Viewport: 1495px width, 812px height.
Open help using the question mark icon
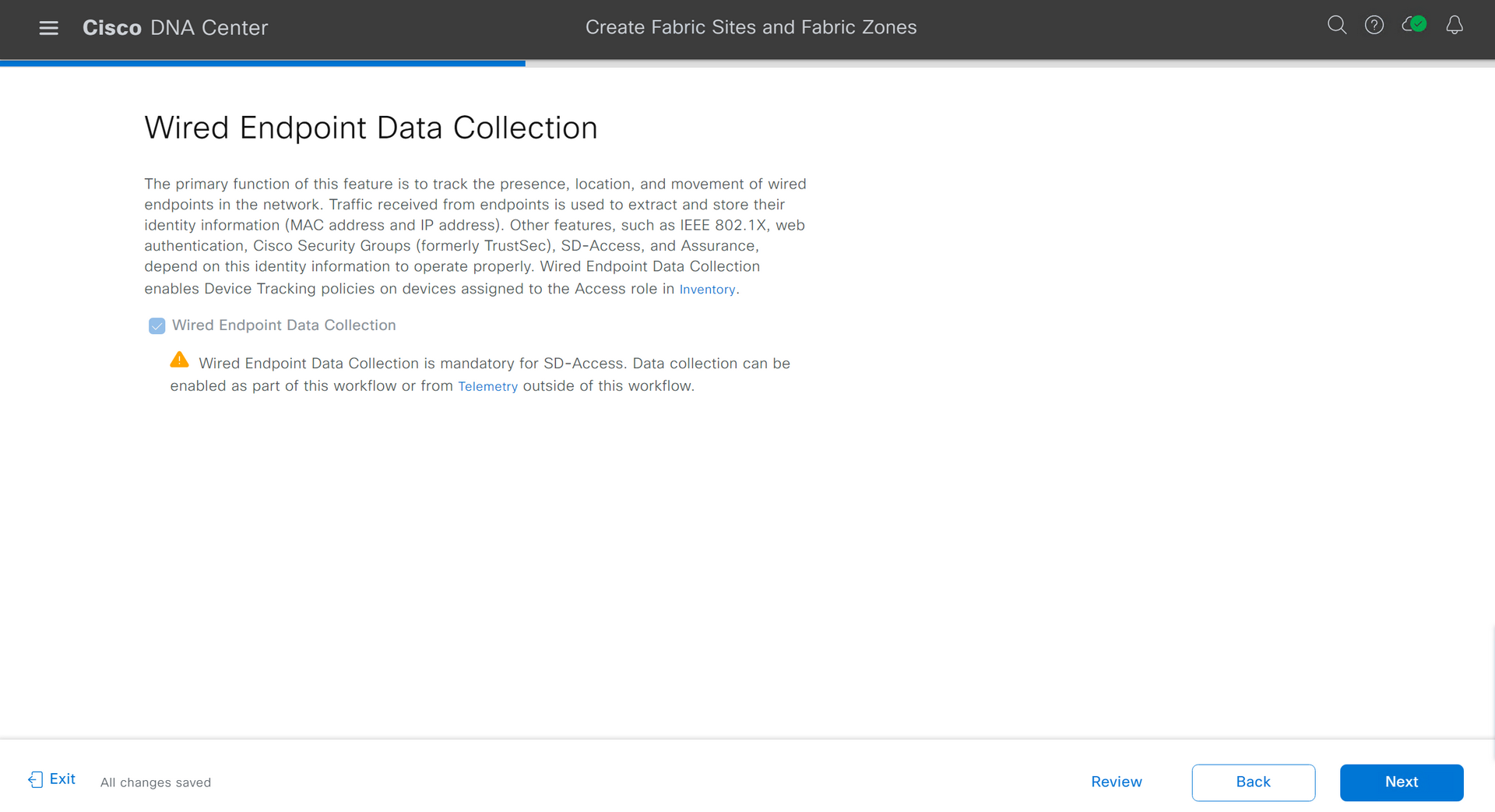coord(1374,25)
